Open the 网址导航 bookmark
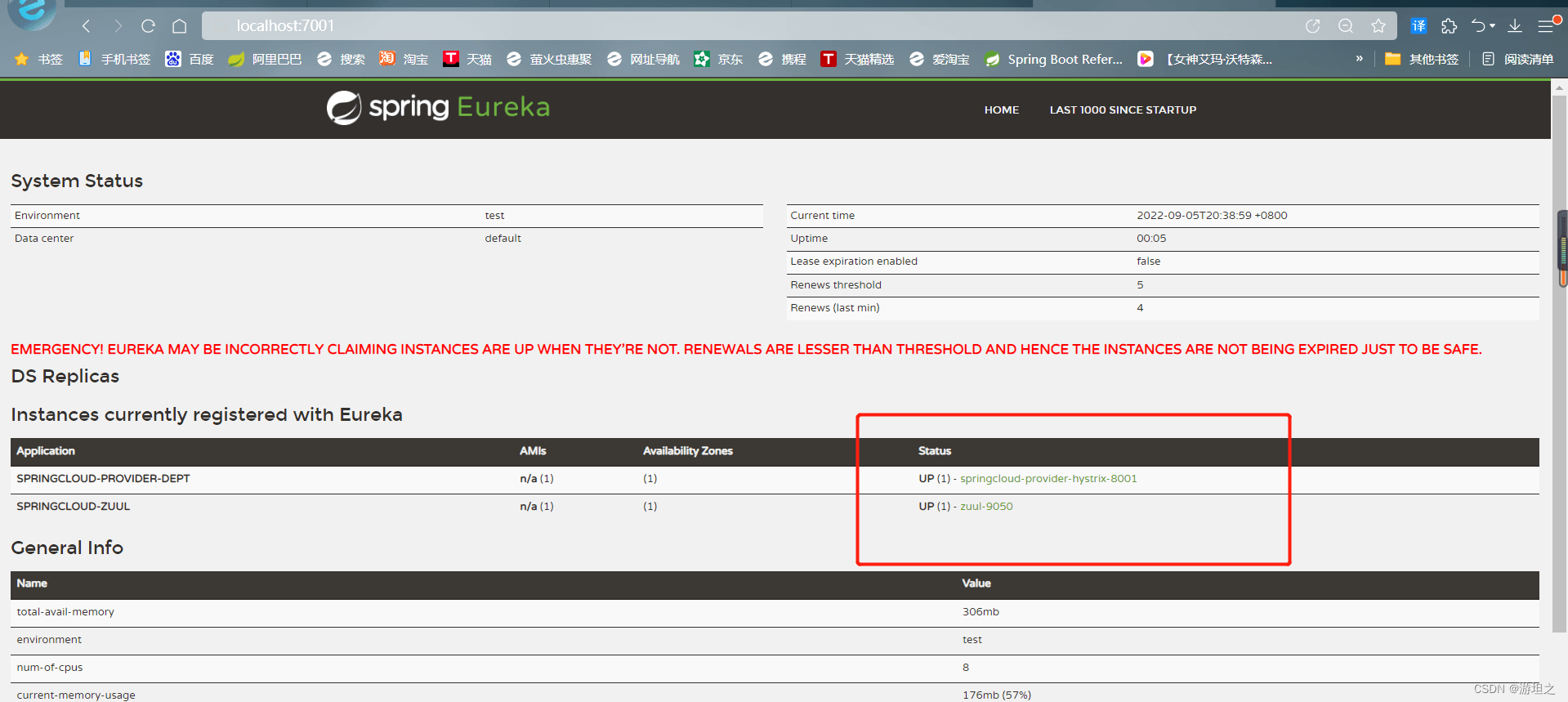Screen dimensions: 1568x702 [643, 59]
